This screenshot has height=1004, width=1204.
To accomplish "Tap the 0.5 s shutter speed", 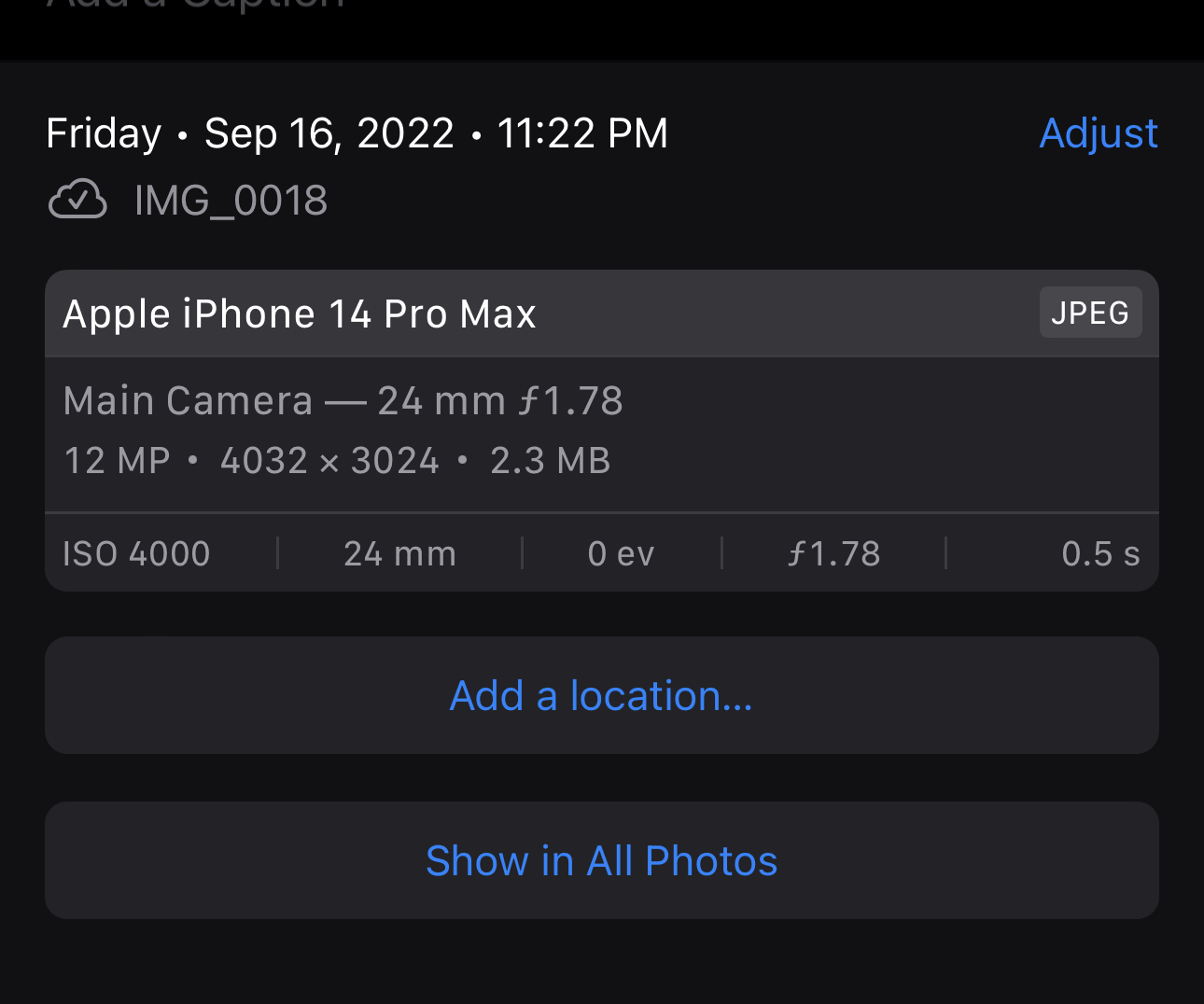I will pyautogui.click(x=1100, y=554).
